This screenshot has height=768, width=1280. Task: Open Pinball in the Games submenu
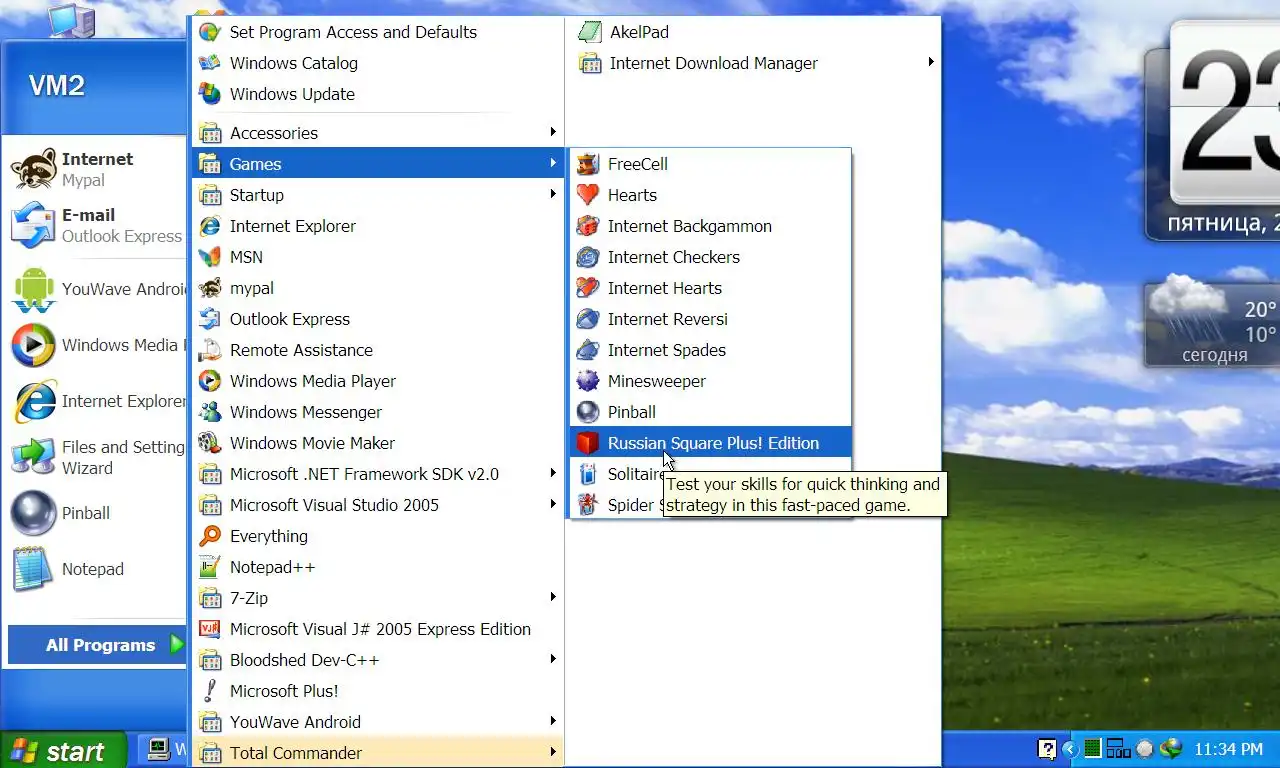(x=710, y=412)
